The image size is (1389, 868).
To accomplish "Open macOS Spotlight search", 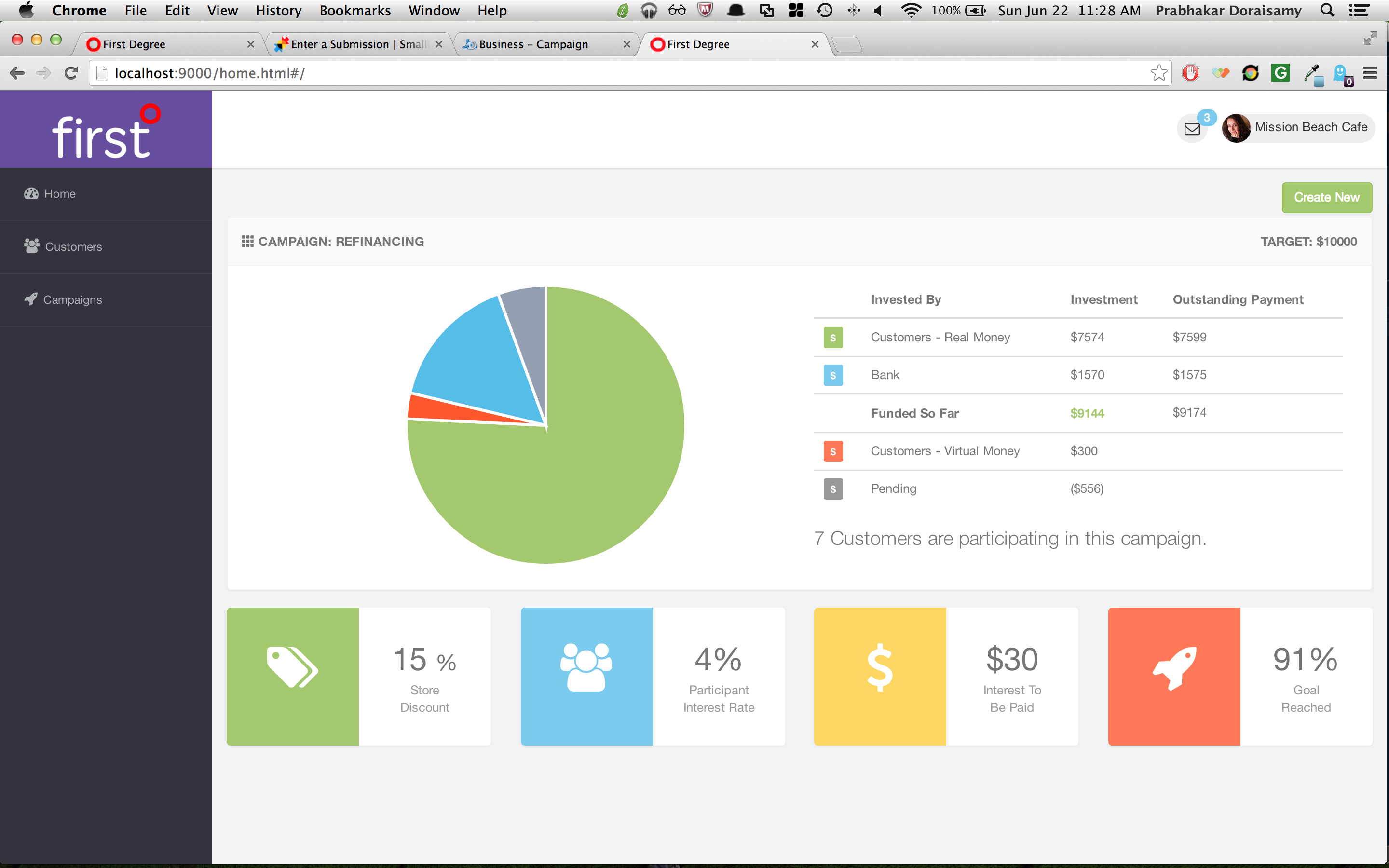I will (x=1327, y=10).
